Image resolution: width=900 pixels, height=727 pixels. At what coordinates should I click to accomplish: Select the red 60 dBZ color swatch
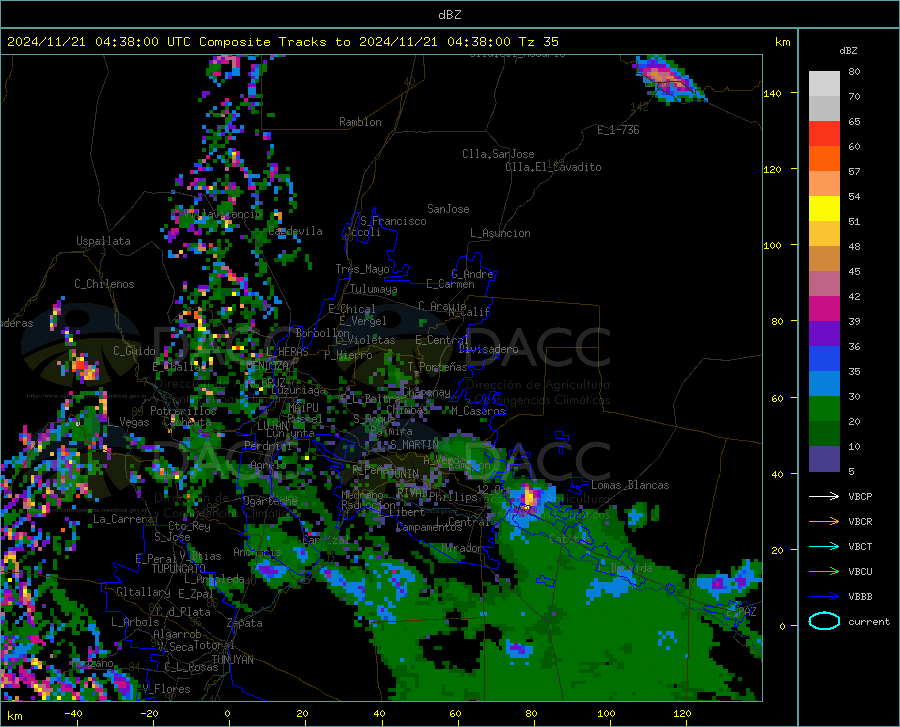click(824, 134)
